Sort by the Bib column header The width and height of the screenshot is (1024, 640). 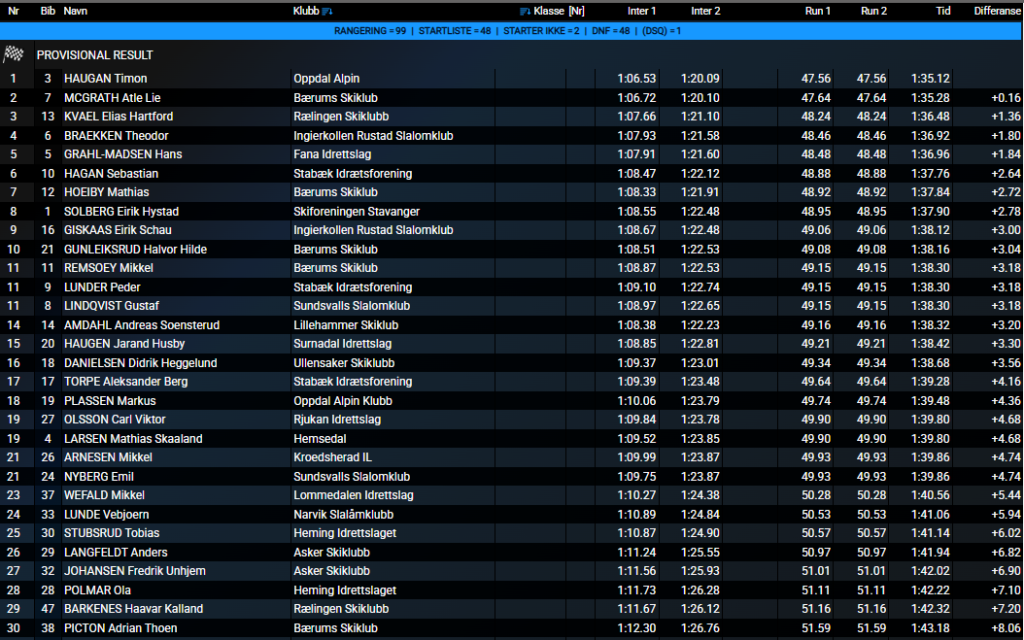(x=47, y=11)
